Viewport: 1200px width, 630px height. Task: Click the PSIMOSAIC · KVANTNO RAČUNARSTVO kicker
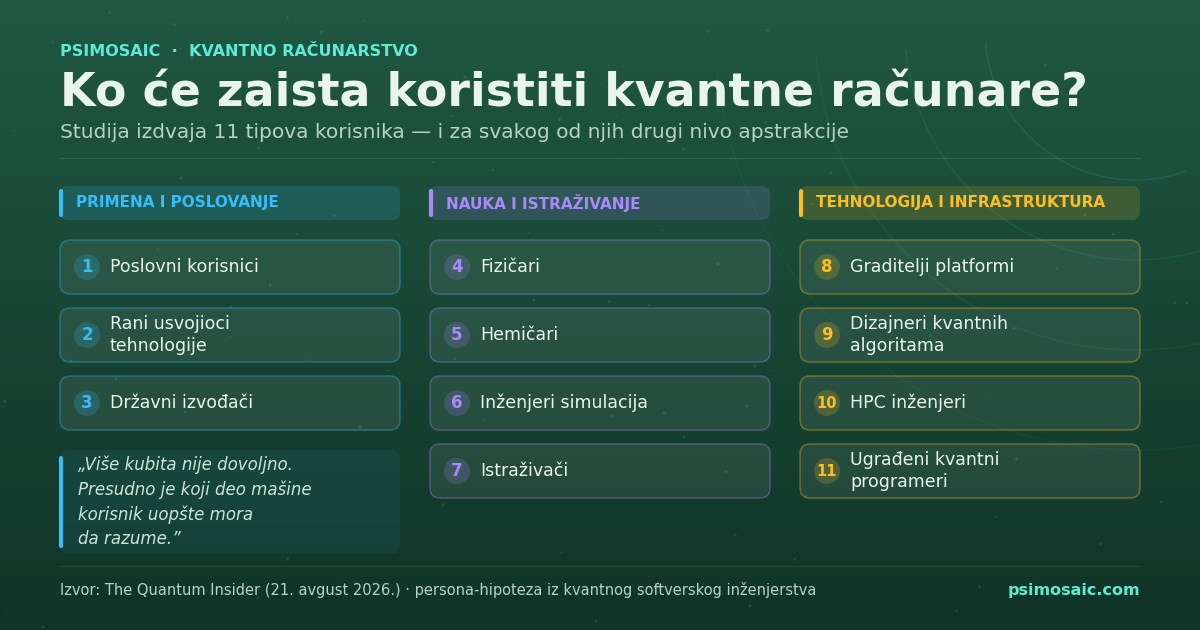point(239,50)
